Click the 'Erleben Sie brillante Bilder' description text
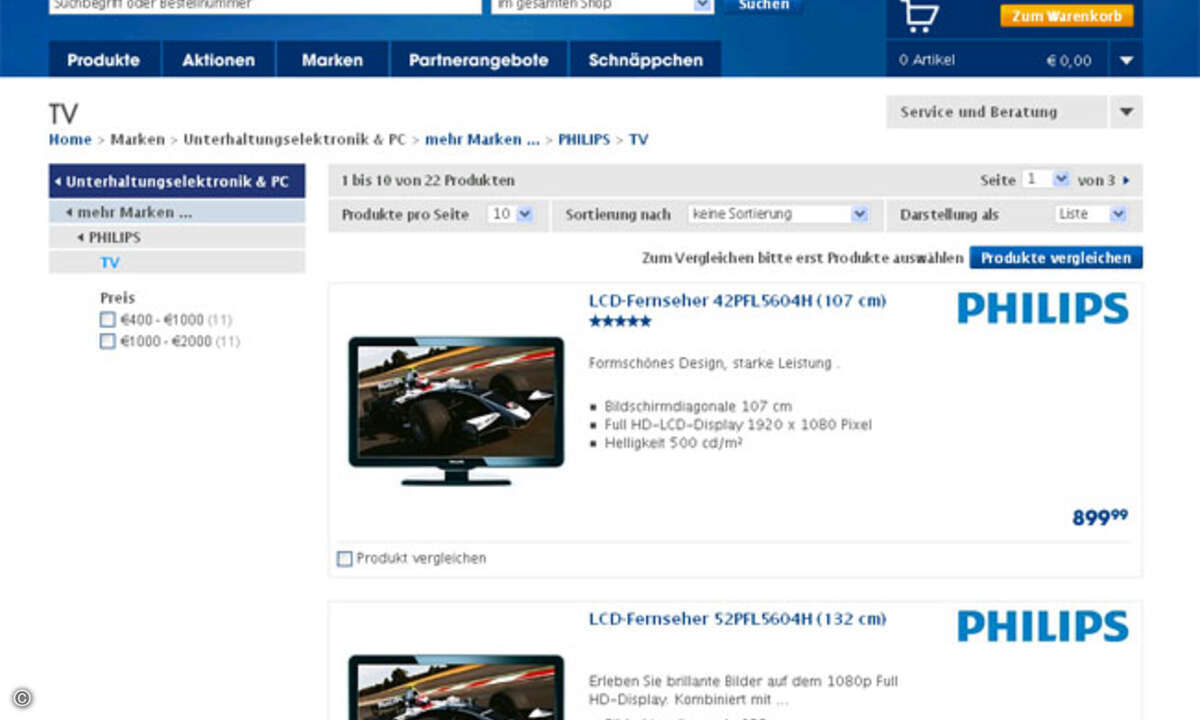Image resolution: width=1200 pixels, height=720 pixels. point(744,691)
